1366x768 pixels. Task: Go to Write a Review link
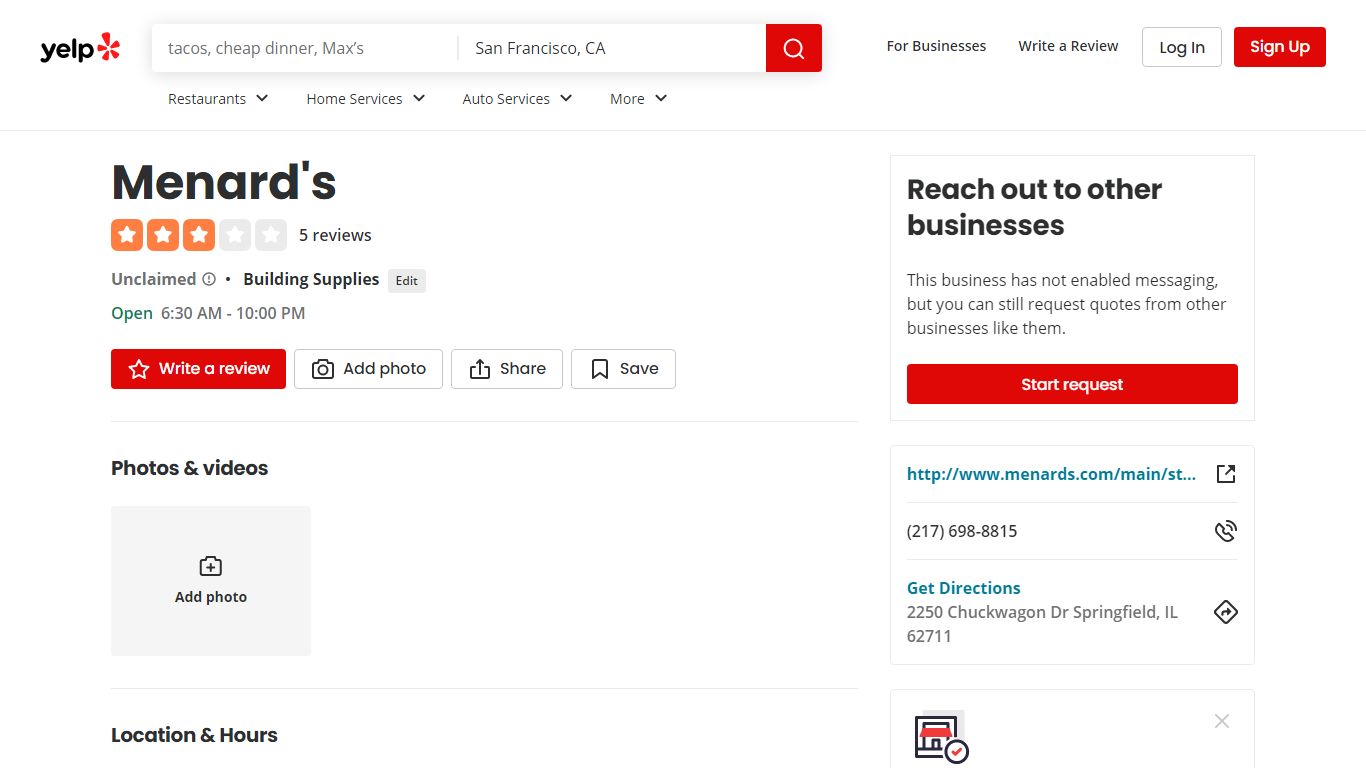(x=1068, y=46)
